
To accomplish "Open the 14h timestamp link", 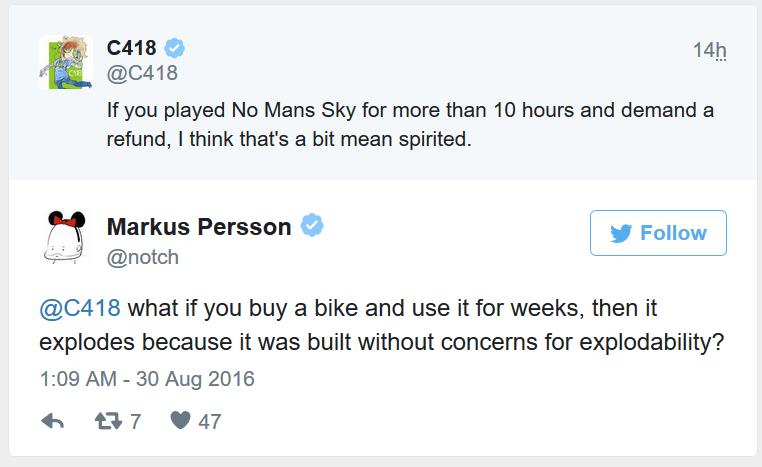I will pyautogui.click(x=710, y=50).
